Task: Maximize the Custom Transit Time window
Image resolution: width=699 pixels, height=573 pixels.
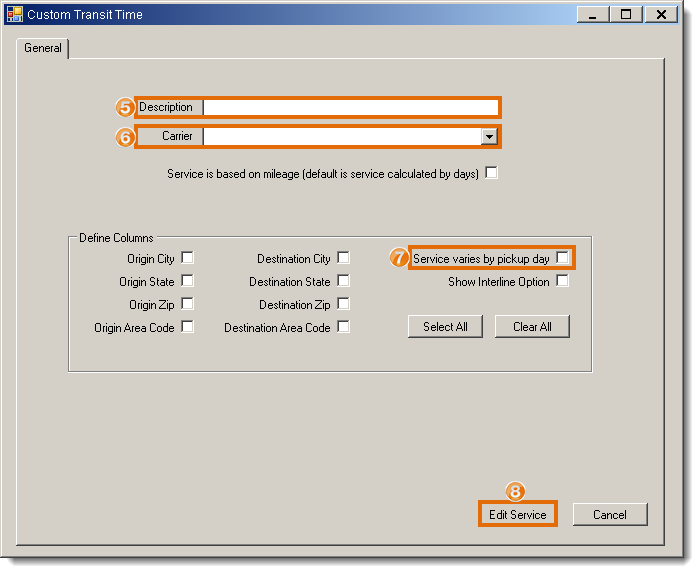Action: pyautogui.click(x=626, y=15)
